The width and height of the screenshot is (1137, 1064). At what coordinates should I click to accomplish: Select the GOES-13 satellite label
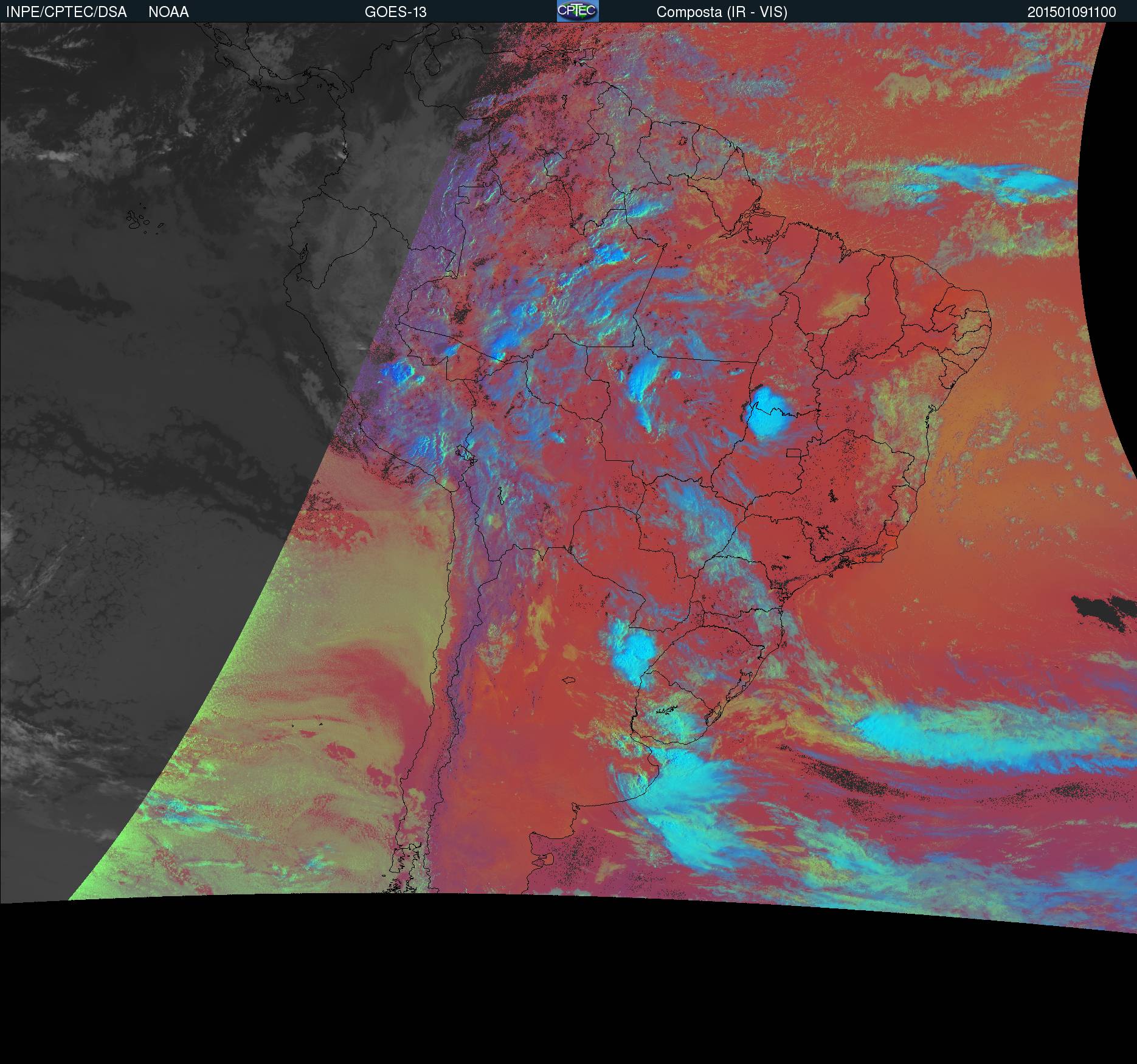click(x=395, y=12)
